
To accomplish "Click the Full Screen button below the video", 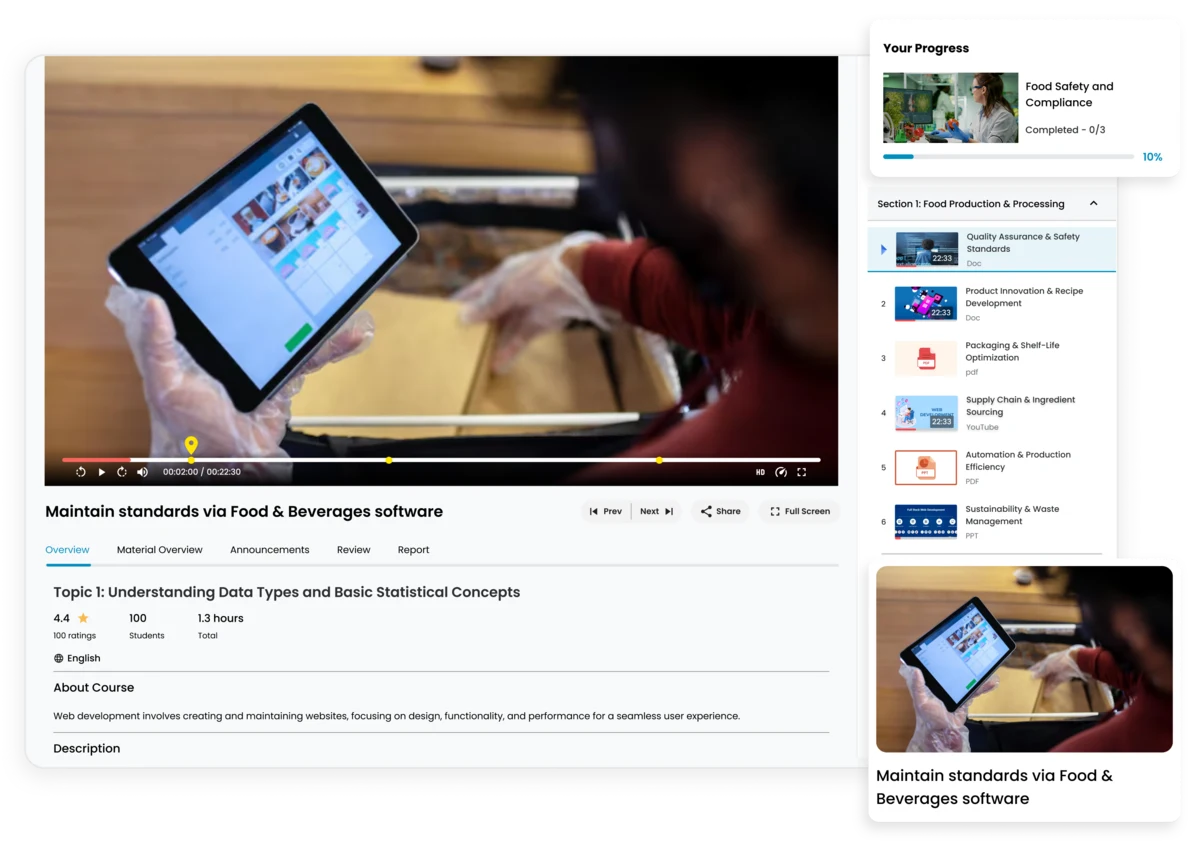I will (799, 511).
